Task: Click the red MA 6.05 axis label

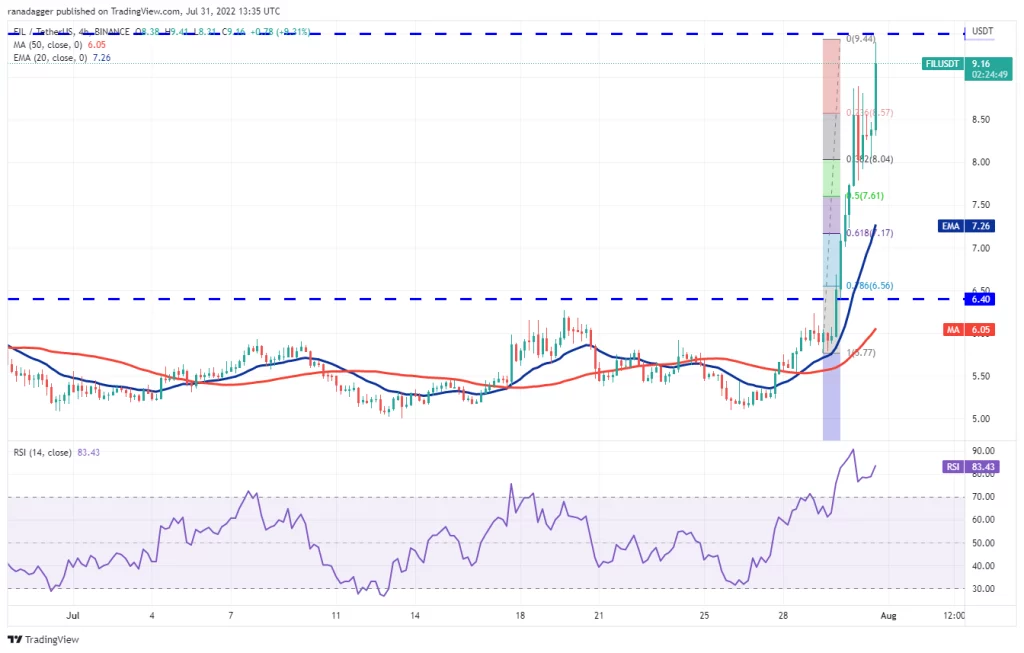Action: pos(969,330)
